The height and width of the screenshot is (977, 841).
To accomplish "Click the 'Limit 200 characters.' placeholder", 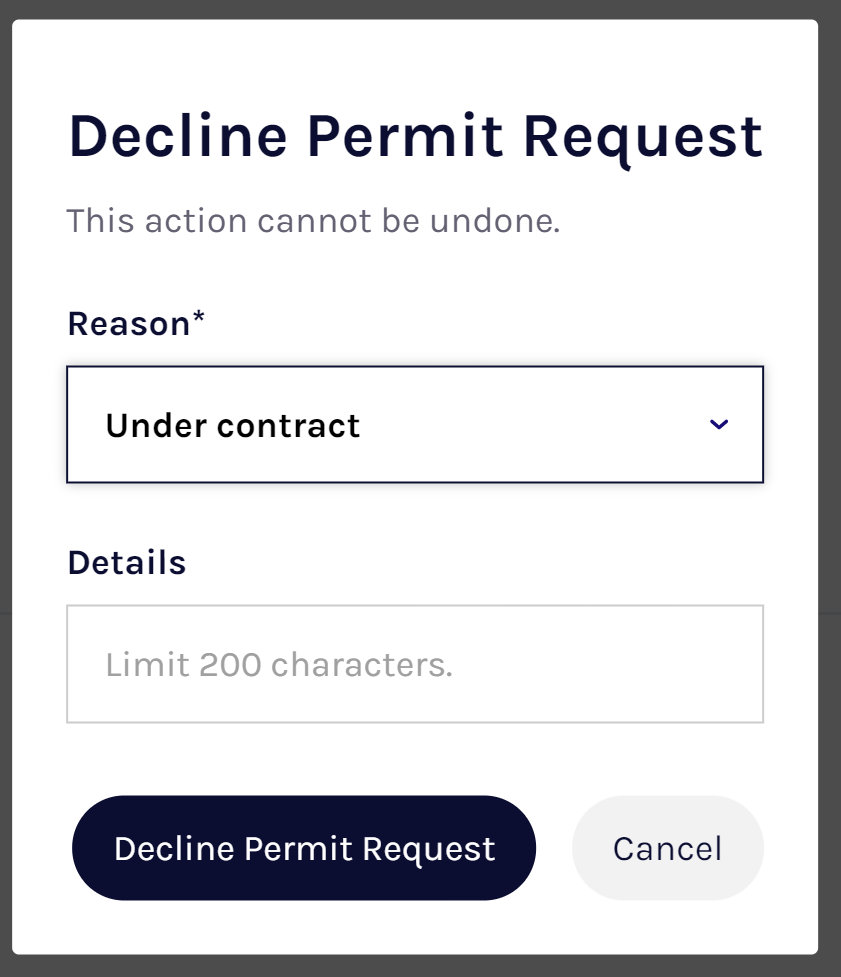I will (279, 665).
